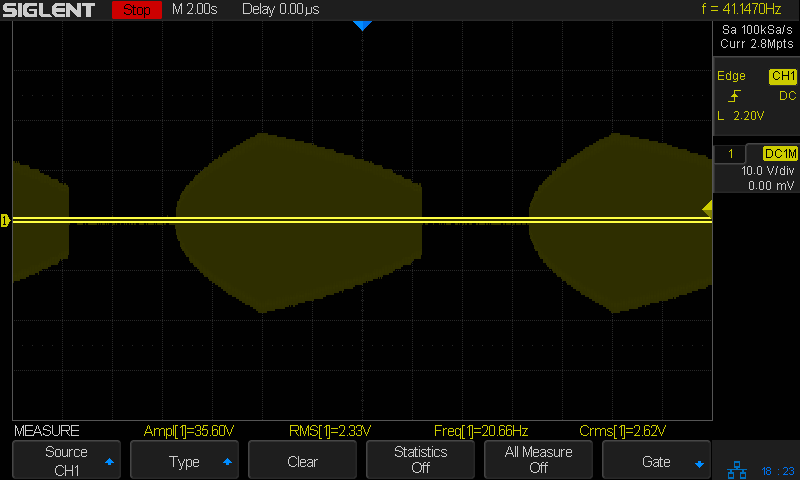Select the channel 1 number tab
The image size is (800, 480).
(x=731, y=153)
